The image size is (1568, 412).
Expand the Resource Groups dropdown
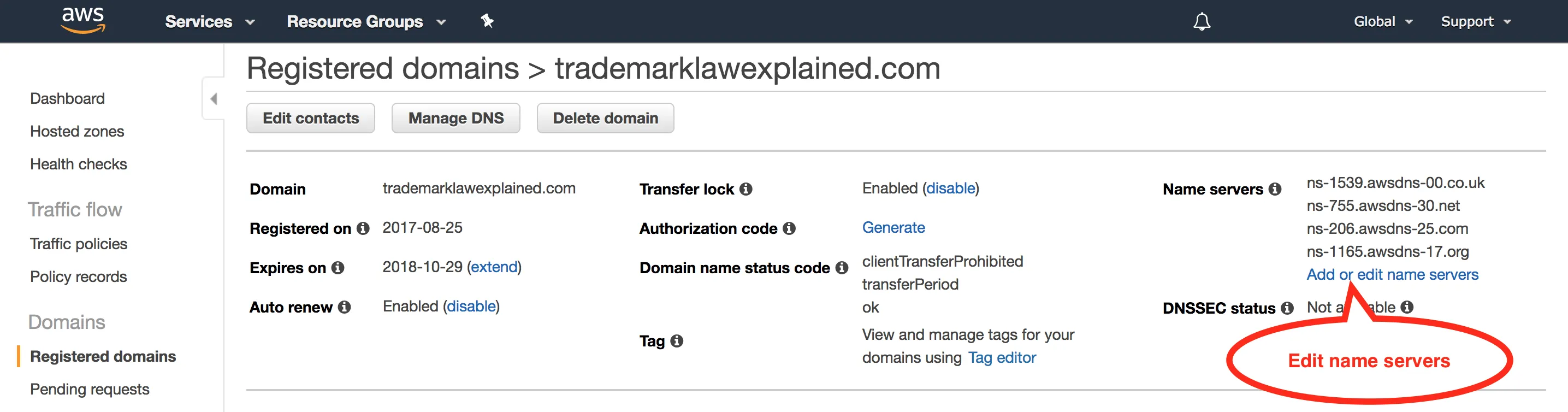366,22
